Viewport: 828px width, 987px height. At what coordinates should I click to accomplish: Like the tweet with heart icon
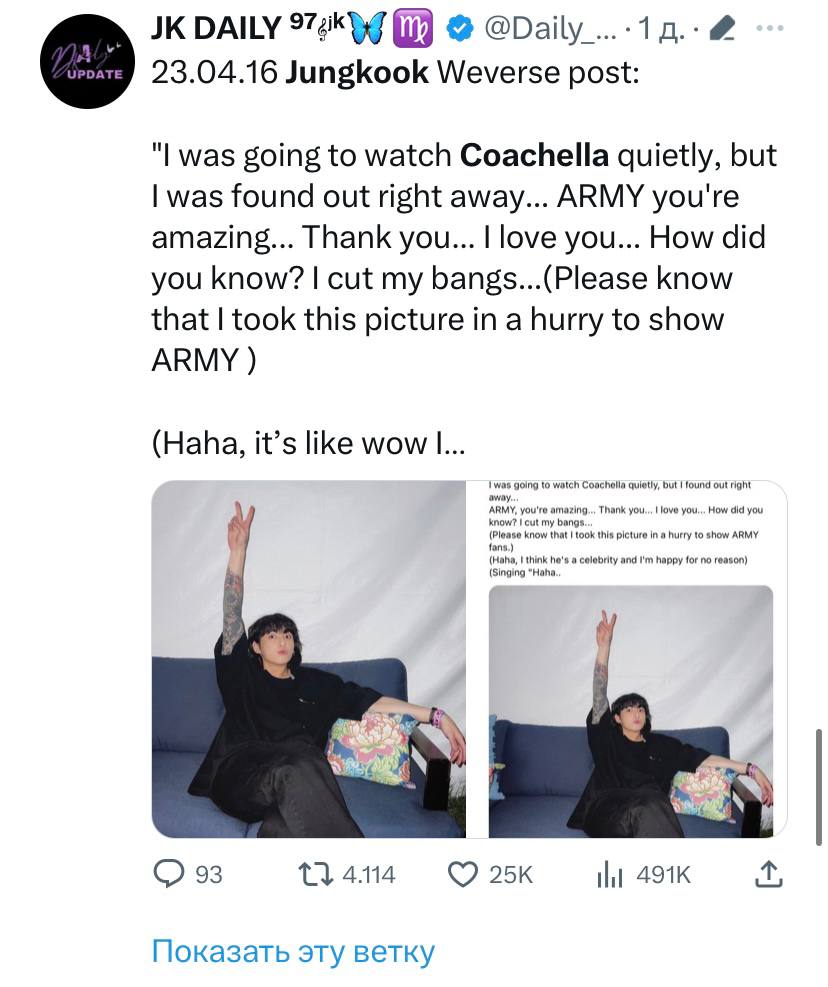coord(461,875)
